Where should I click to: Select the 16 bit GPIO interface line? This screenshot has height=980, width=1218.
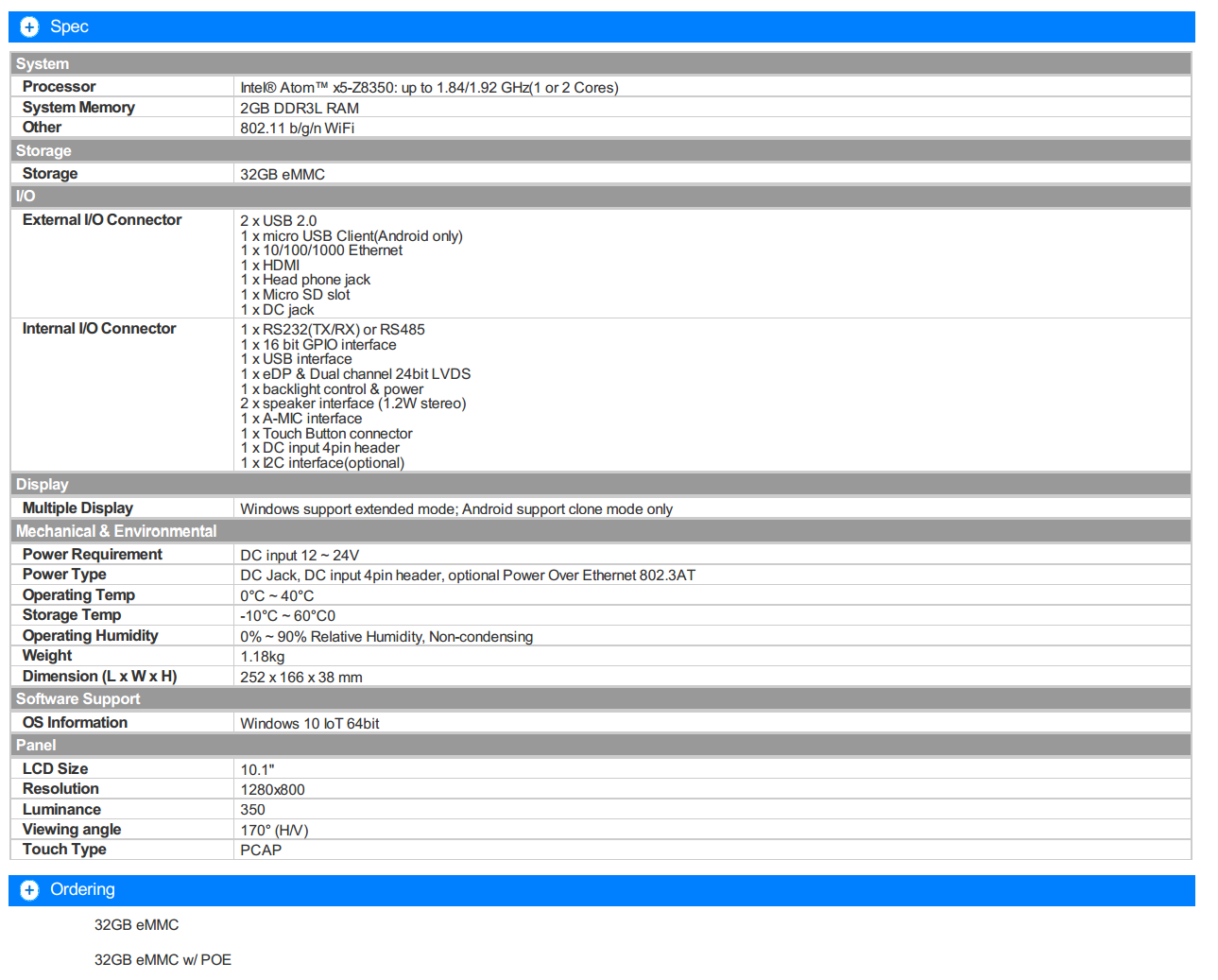tap(318, 345)
